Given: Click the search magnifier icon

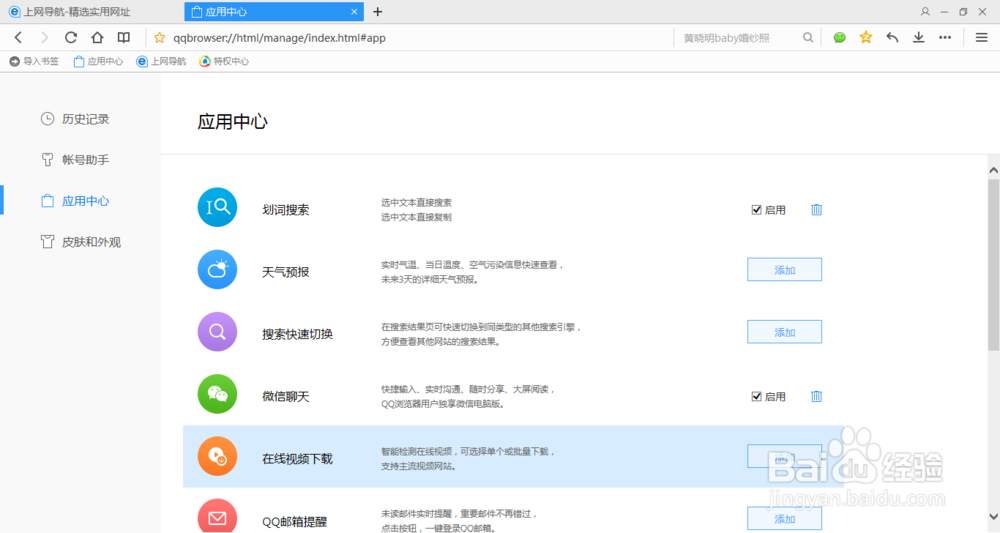Looking at the screenshot, I should [x=808, y=38].
